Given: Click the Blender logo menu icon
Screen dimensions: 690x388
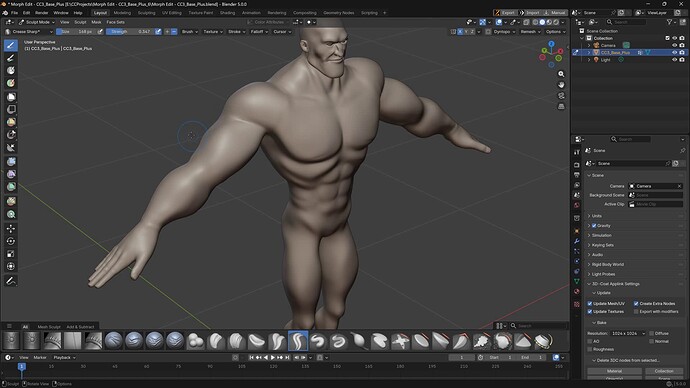Looking at the screenshot, I should pos(5,13).
